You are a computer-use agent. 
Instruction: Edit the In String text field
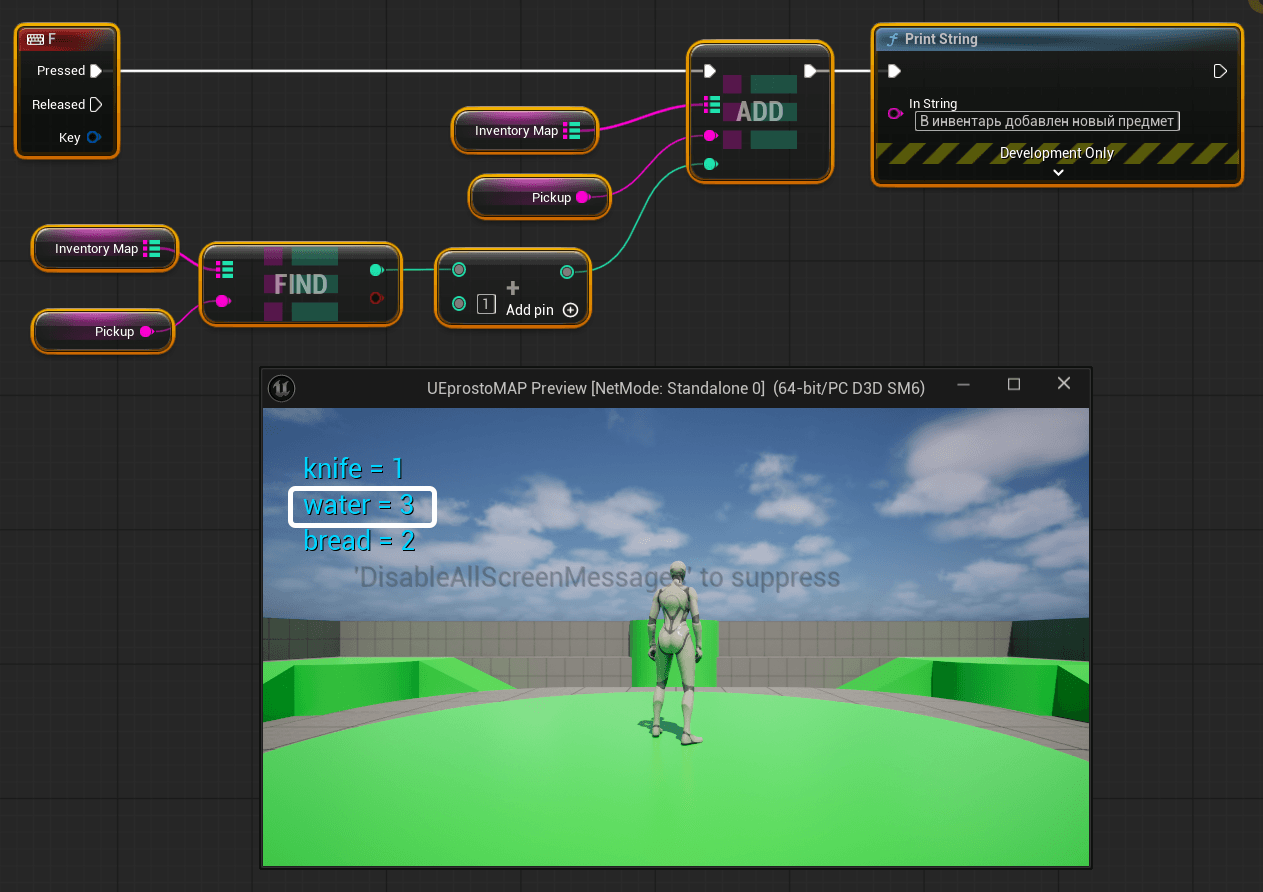[1046, 121]
